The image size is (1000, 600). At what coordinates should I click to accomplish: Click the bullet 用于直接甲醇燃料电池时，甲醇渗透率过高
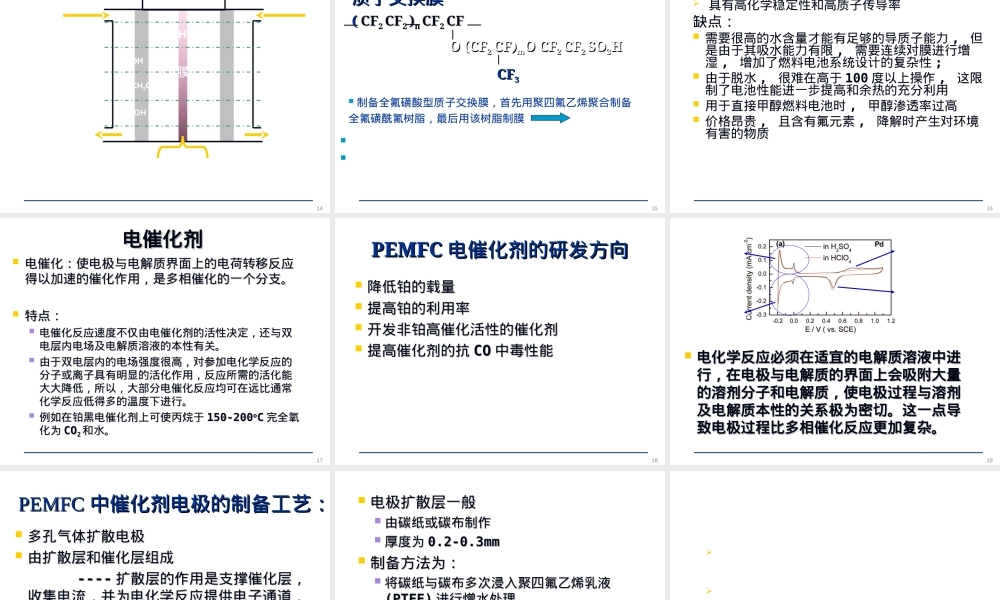(830, 106)
